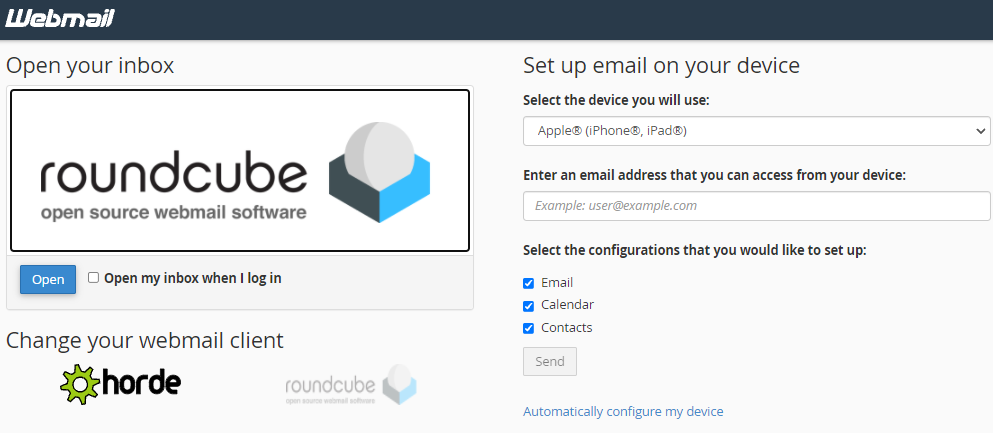
Task: Click the grey Send button
Action: pos(549,362)
